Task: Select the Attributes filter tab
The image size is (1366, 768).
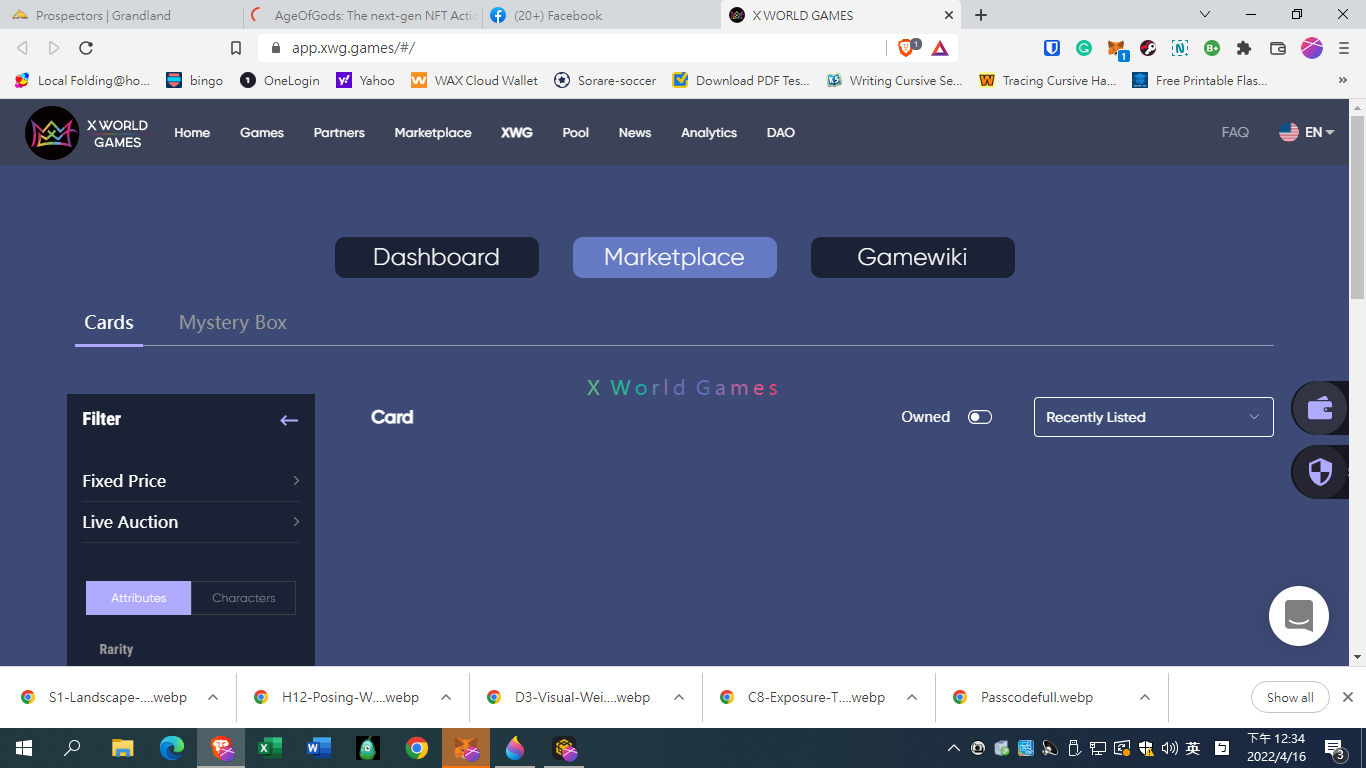Action: pyautogui.click(x=138, y=598)
